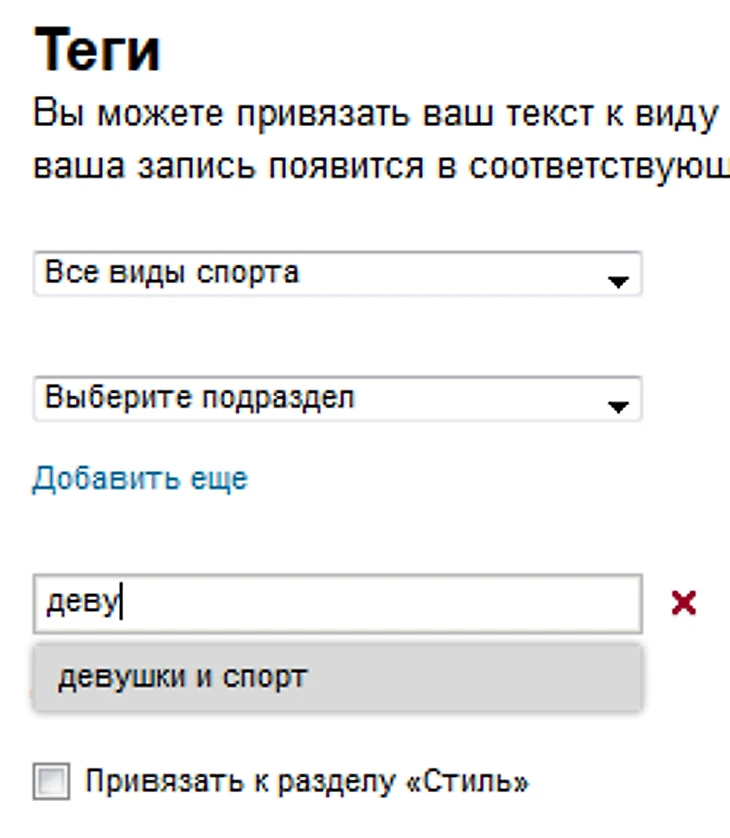Click the text «Все виды спорта»
The width and height of the screenshot is (730, 838).
172,272
